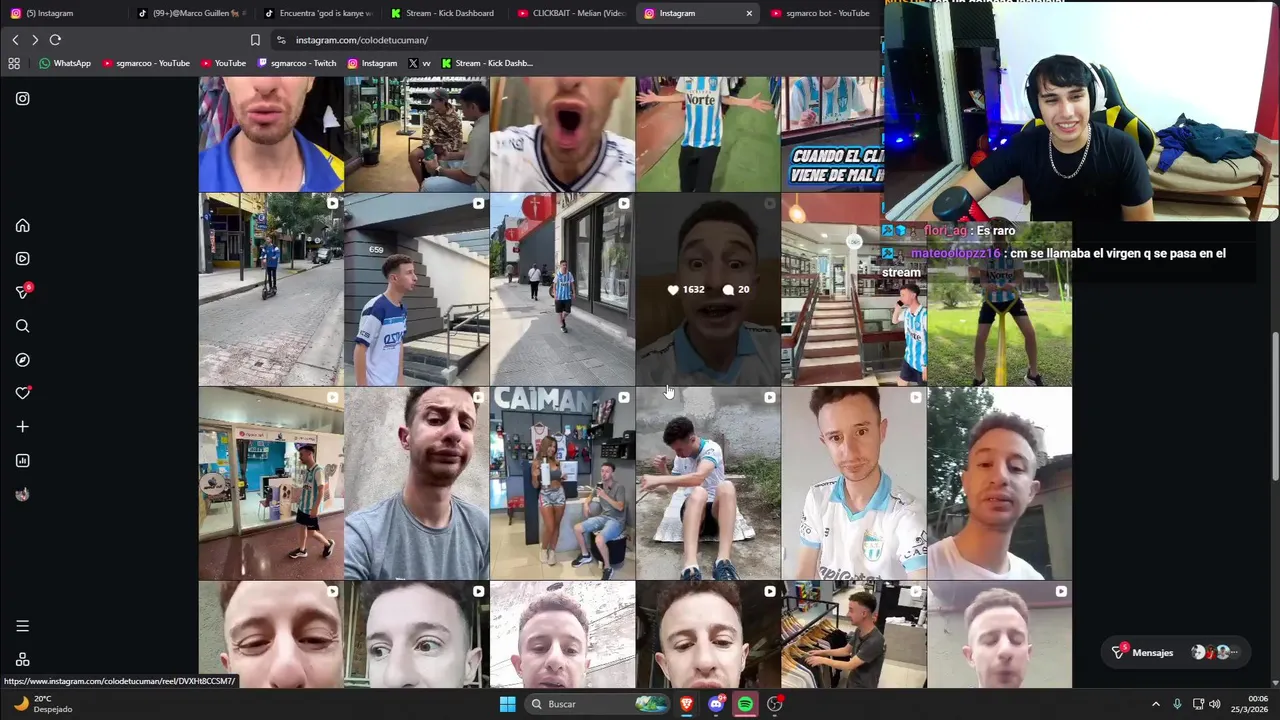Screen dimensions: 1280x720
Task: Open Windows Start button
Action: point(507,704)
